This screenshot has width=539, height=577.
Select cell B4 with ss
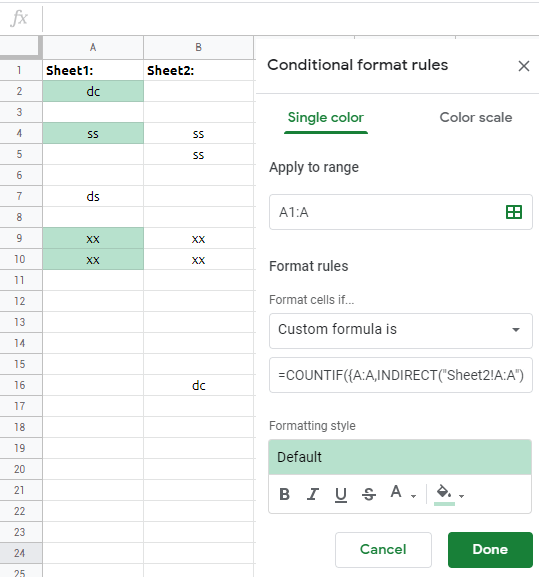[198, 133]
